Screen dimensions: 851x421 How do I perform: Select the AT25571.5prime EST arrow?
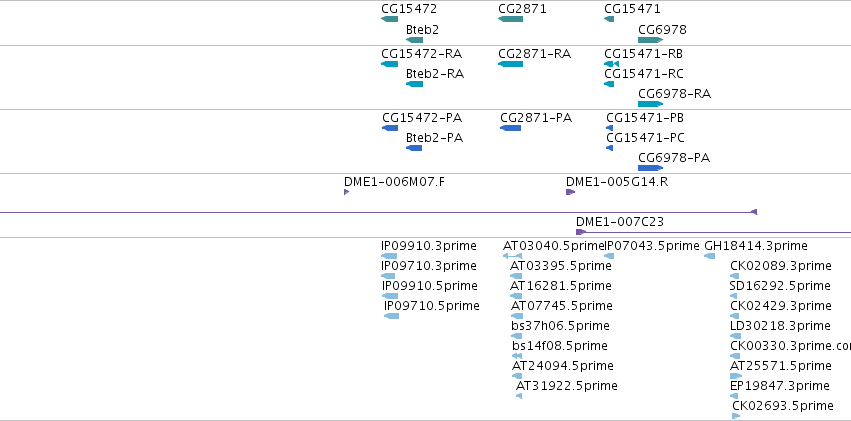736,376
